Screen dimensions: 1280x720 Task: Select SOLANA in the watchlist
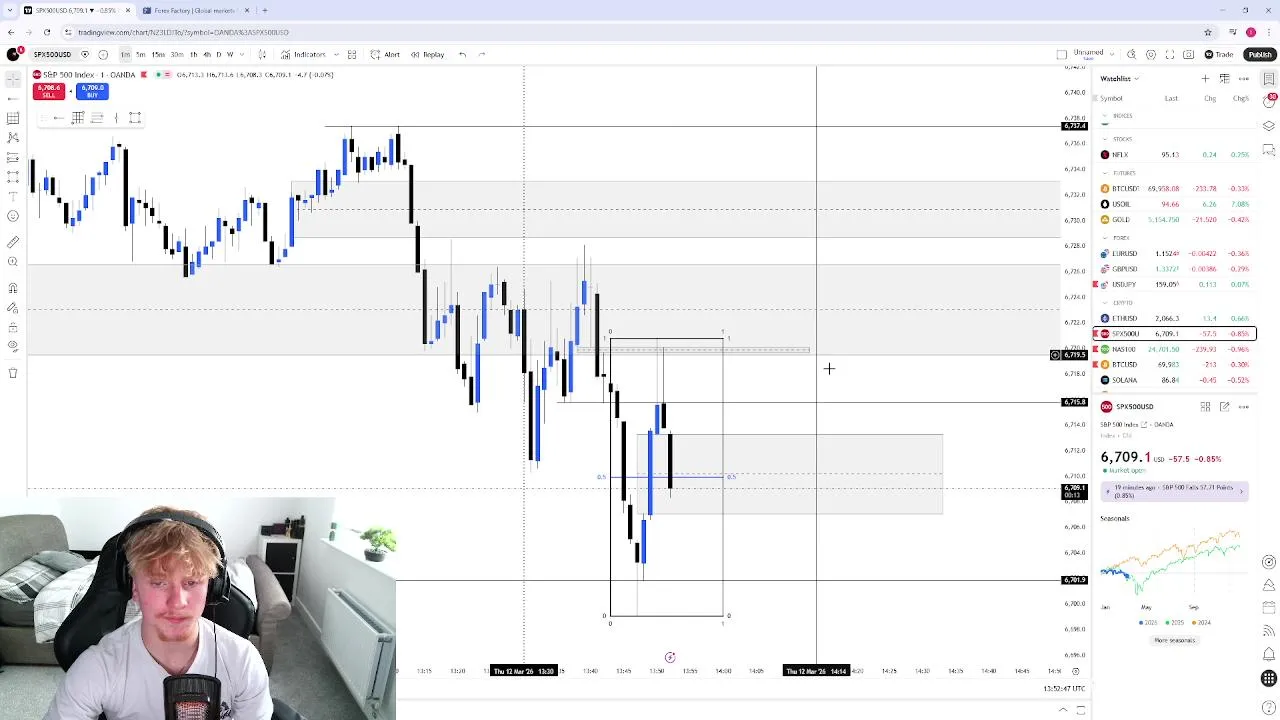[1175, 380]
